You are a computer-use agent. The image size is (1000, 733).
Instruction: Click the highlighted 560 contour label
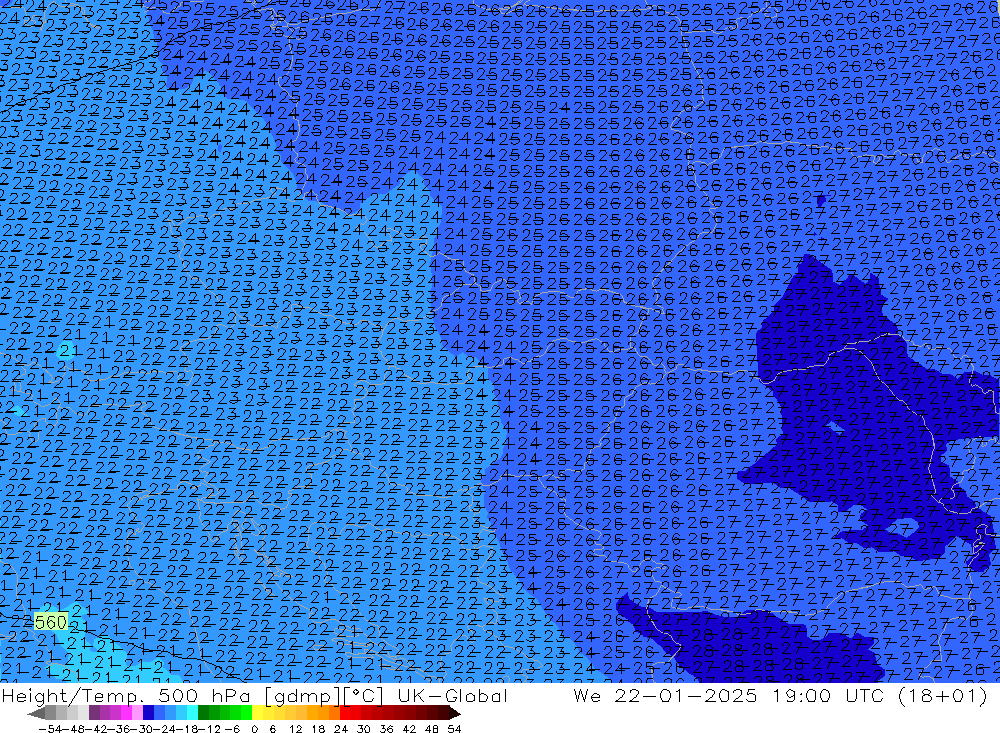tap(50, 622)
